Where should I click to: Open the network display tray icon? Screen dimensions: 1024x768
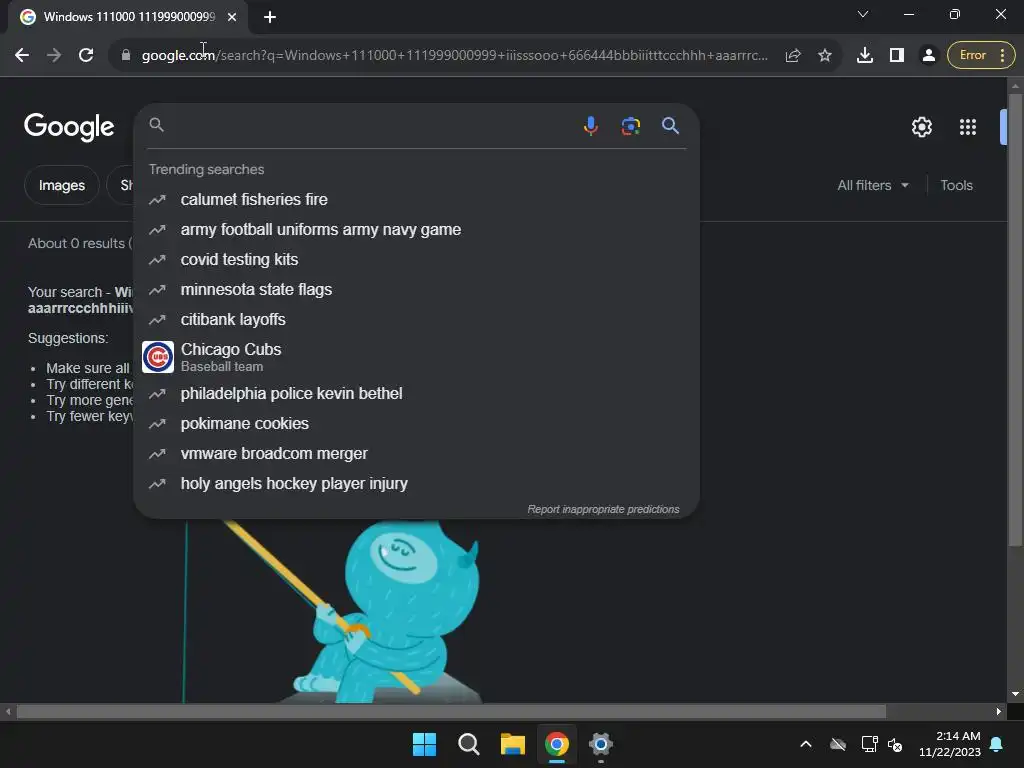click(x=869, y=744)
